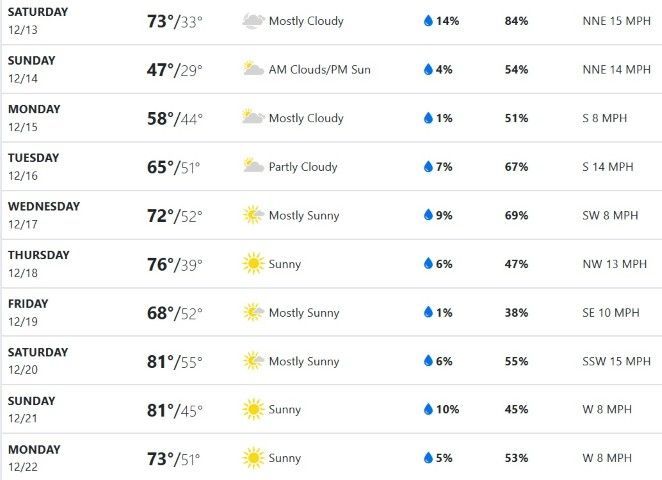Click the raindrop icon beside 9%

[428, 215]
